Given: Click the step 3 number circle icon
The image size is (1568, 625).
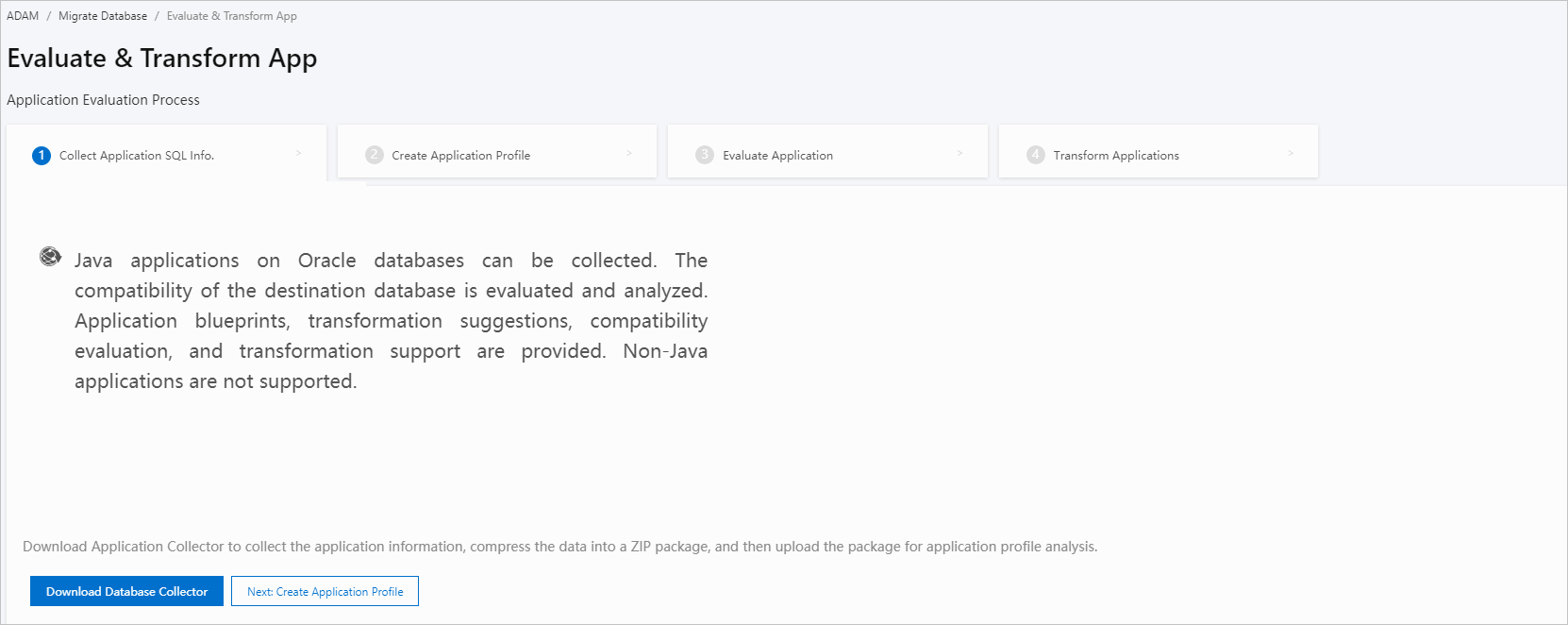Looking at the screenshot, I should coord(705,155).
